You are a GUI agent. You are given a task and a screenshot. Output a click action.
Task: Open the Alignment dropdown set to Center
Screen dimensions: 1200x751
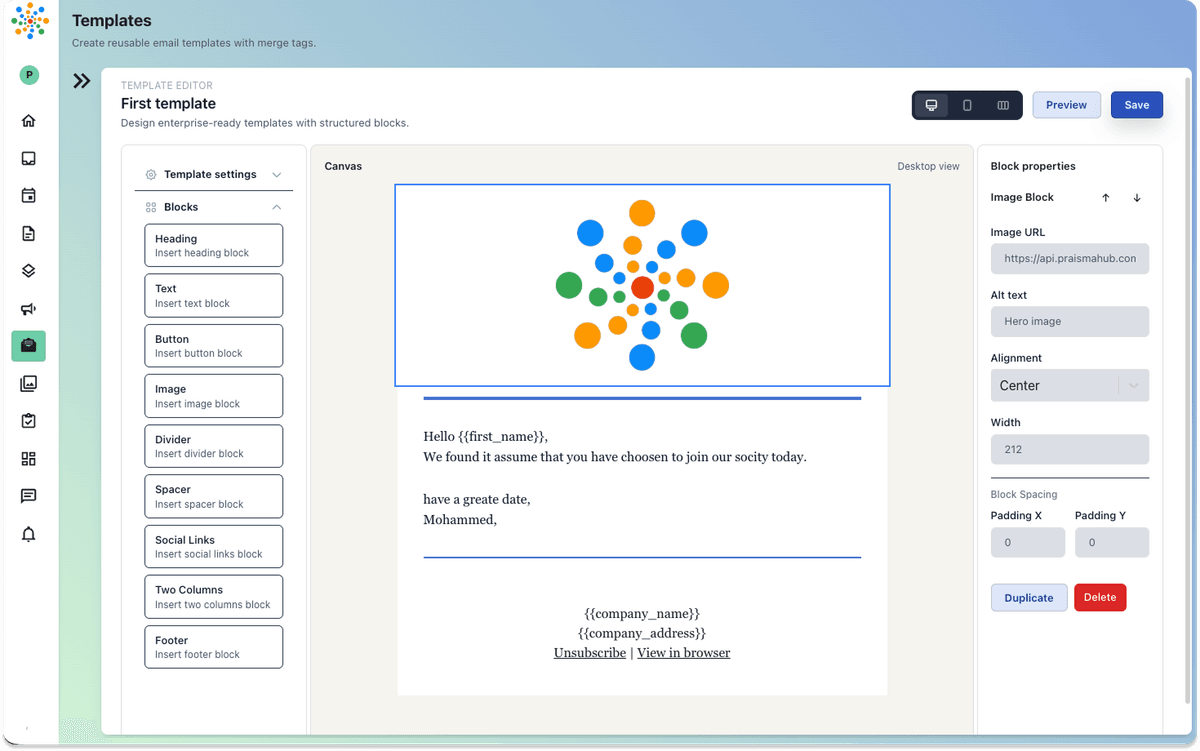1069,386
